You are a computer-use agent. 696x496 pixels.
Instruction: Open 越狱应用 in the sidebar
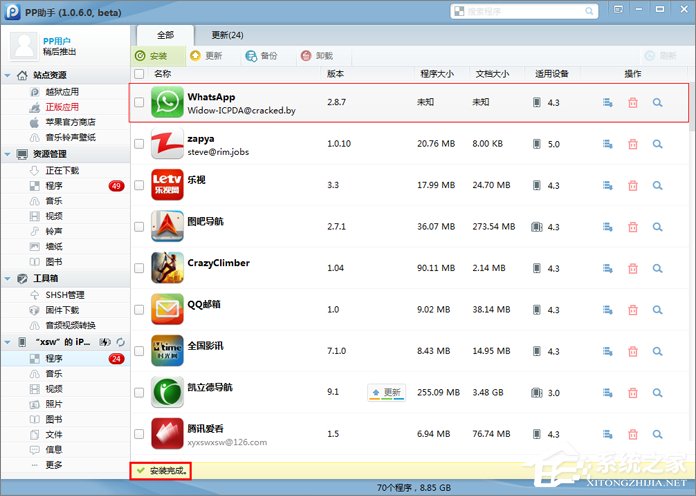(x=62, y=91)
